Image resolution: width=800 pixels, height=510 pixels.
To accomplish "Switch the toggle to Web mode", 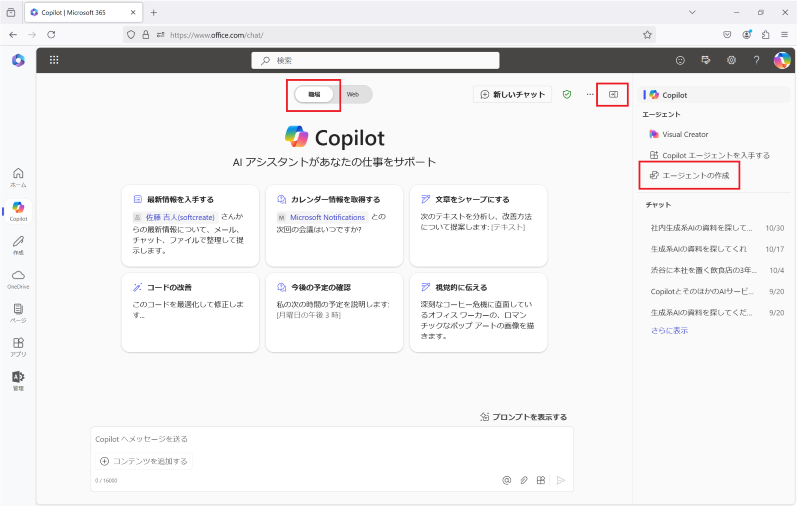I will pos(353,94).
